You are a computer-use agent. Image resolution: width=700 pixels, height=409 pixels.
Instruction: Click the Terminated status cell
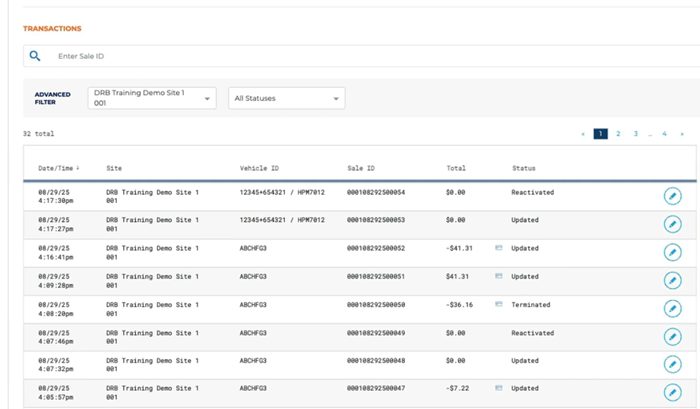click(x=531, y=305)
